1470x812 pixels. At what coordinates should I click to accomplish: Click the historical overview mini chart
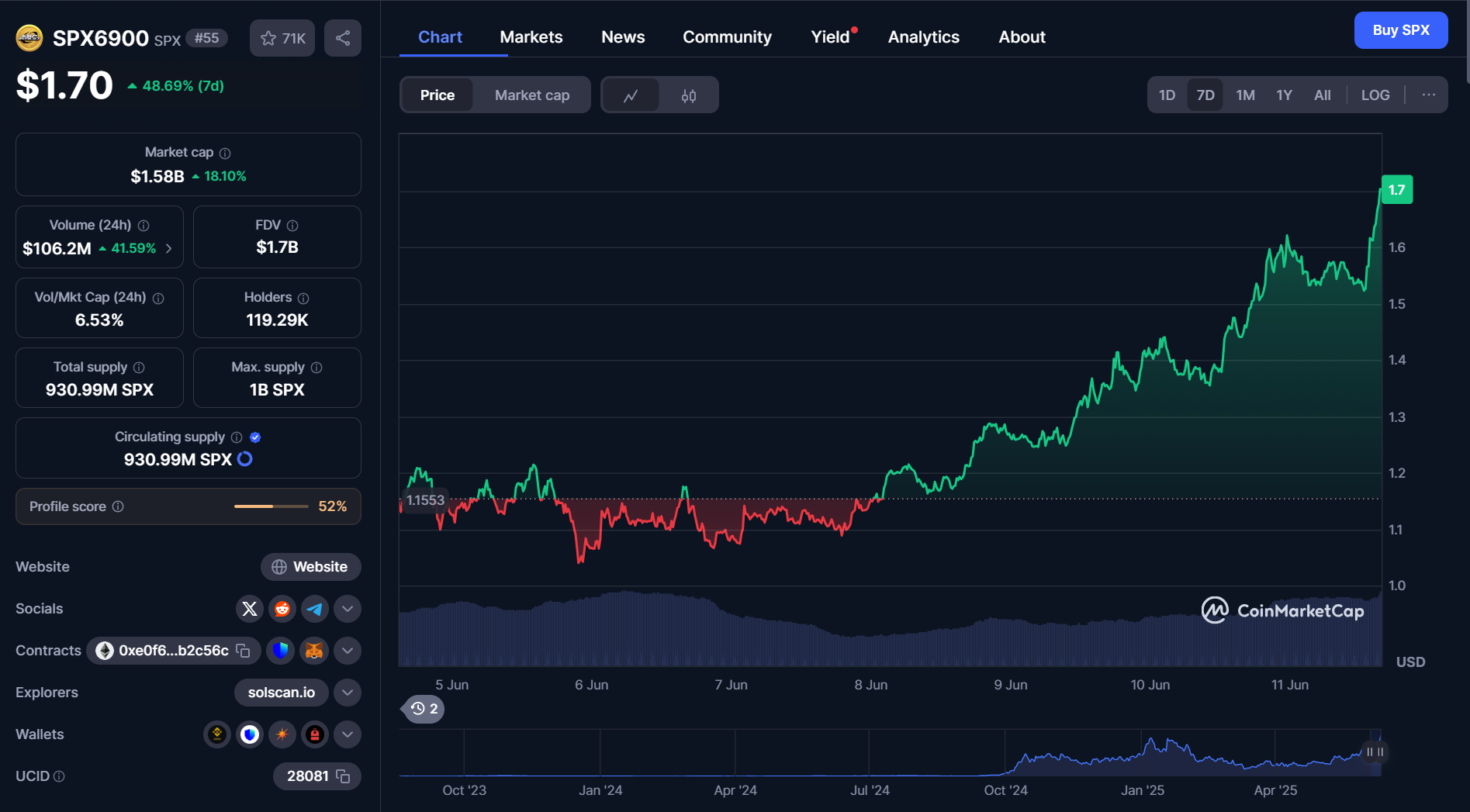point(890,752)
